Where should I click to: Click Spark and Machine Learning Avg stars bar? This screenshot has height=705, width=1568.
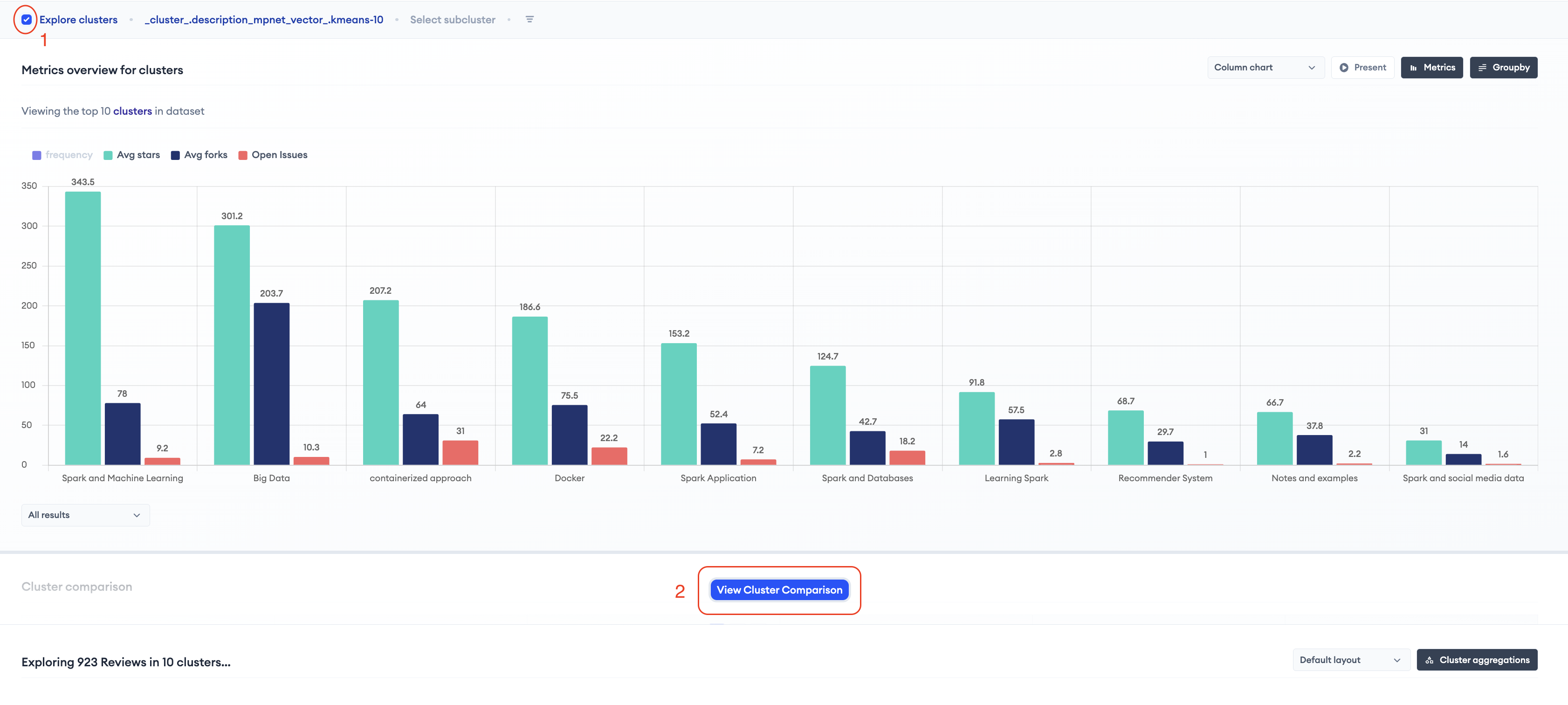[83, 329]
